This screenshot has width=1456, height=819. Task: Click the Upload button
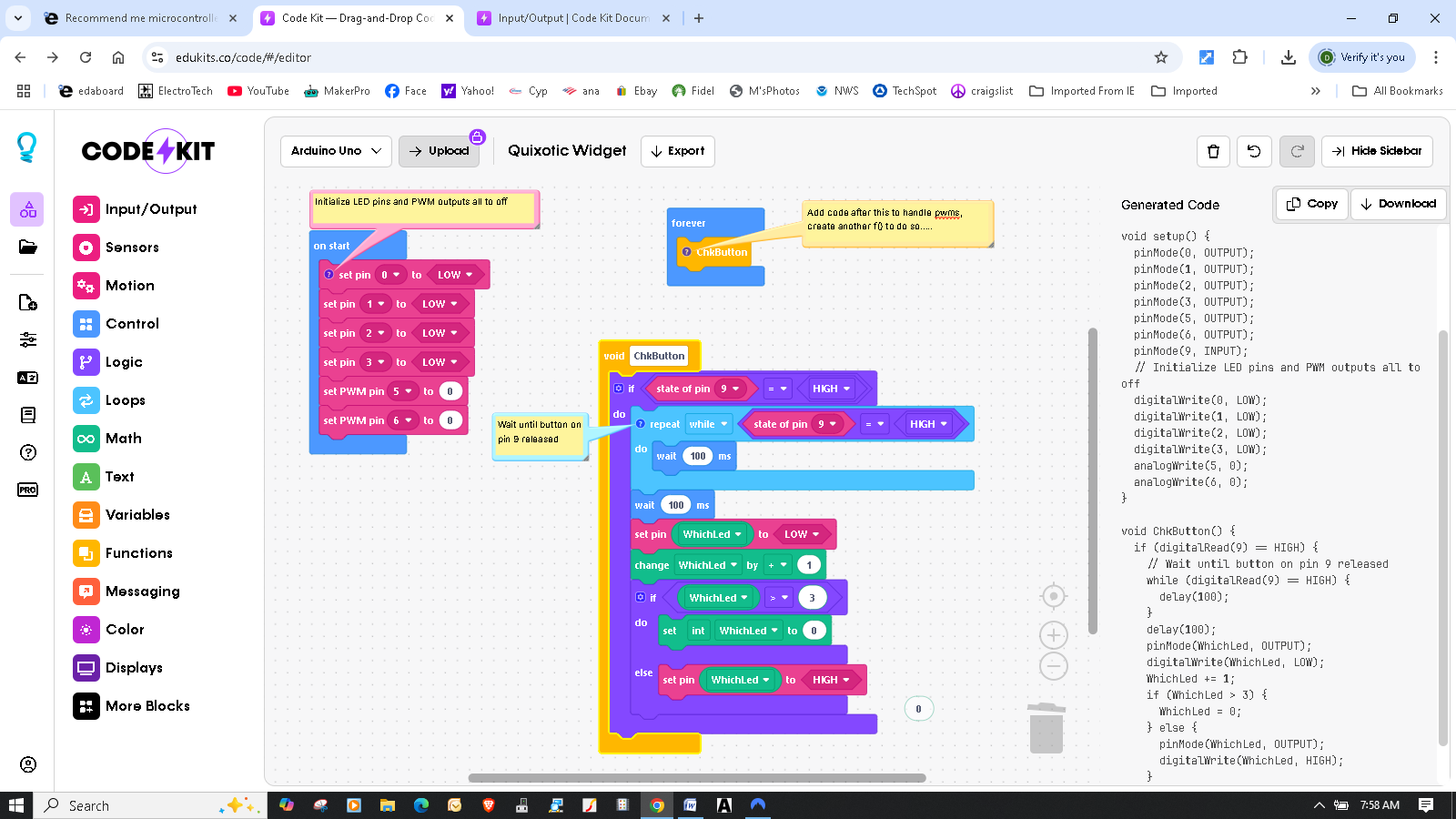440,151
